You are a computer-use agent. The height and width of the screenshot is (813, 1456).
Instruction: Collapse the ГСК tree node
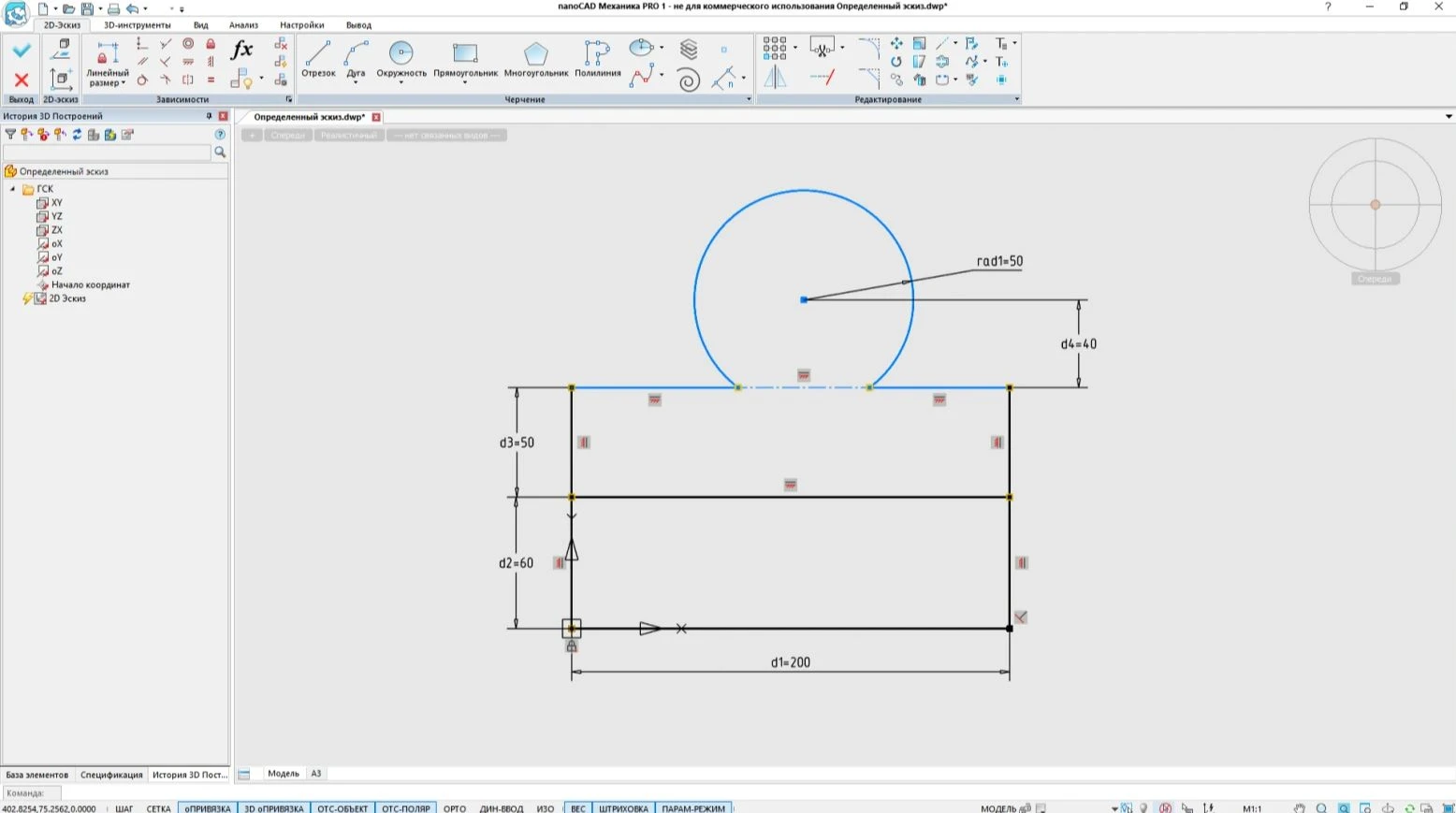coord(13,189)
